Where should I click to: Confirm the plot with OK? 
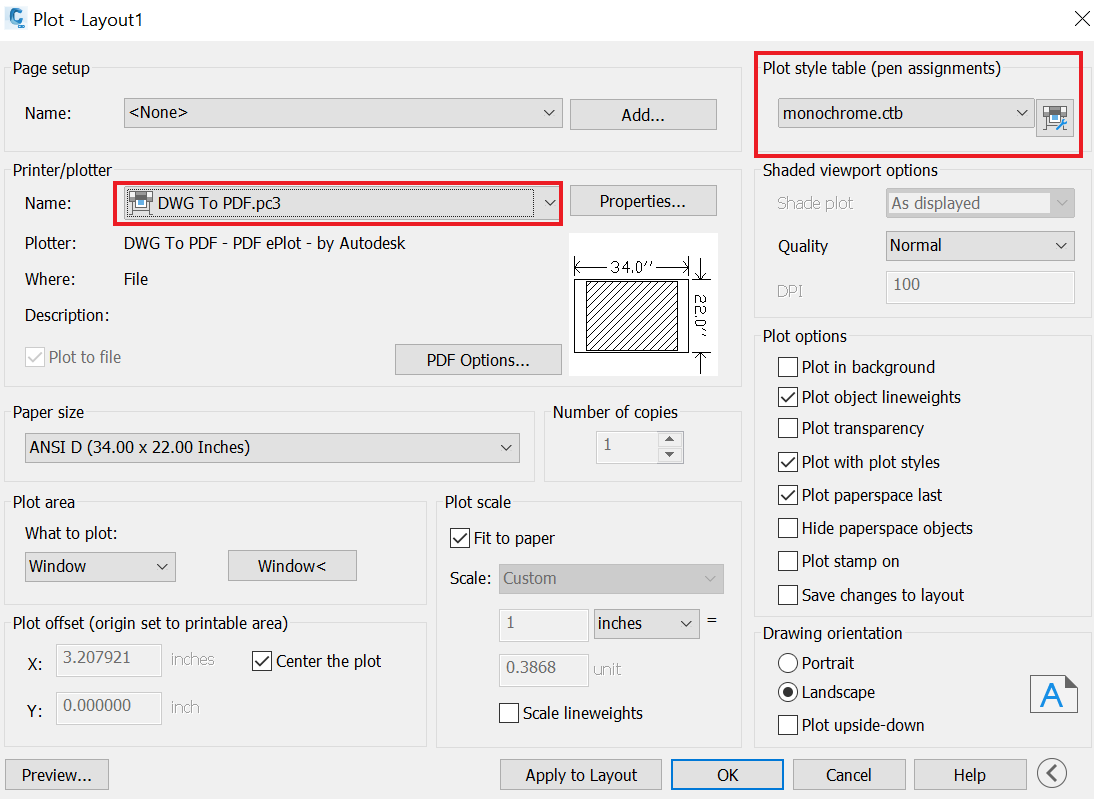[727, 775]
